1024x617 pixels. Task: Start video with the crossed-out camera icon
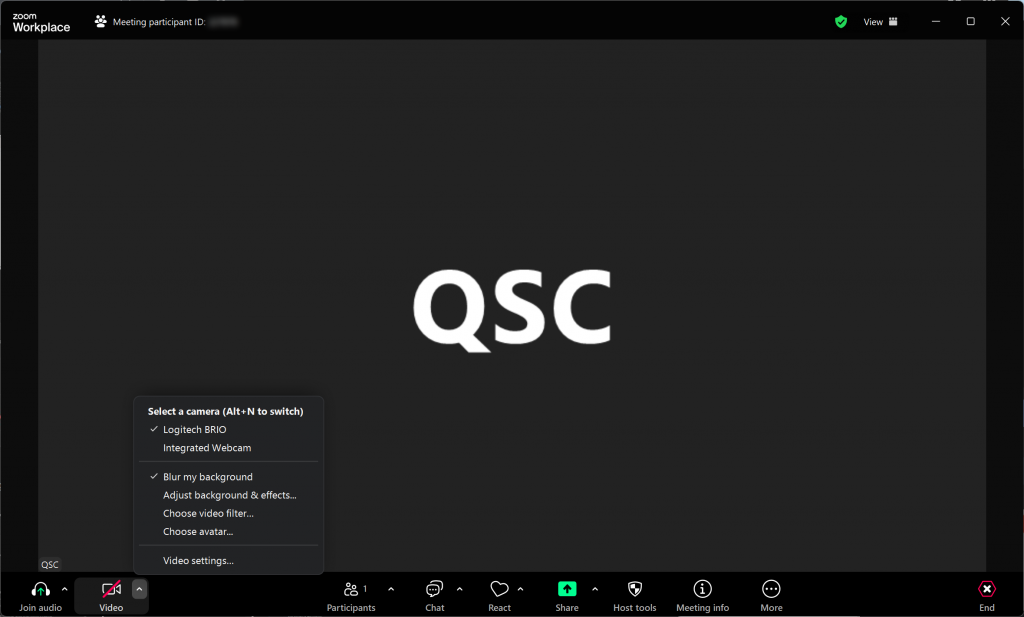(x=112, y=589)
